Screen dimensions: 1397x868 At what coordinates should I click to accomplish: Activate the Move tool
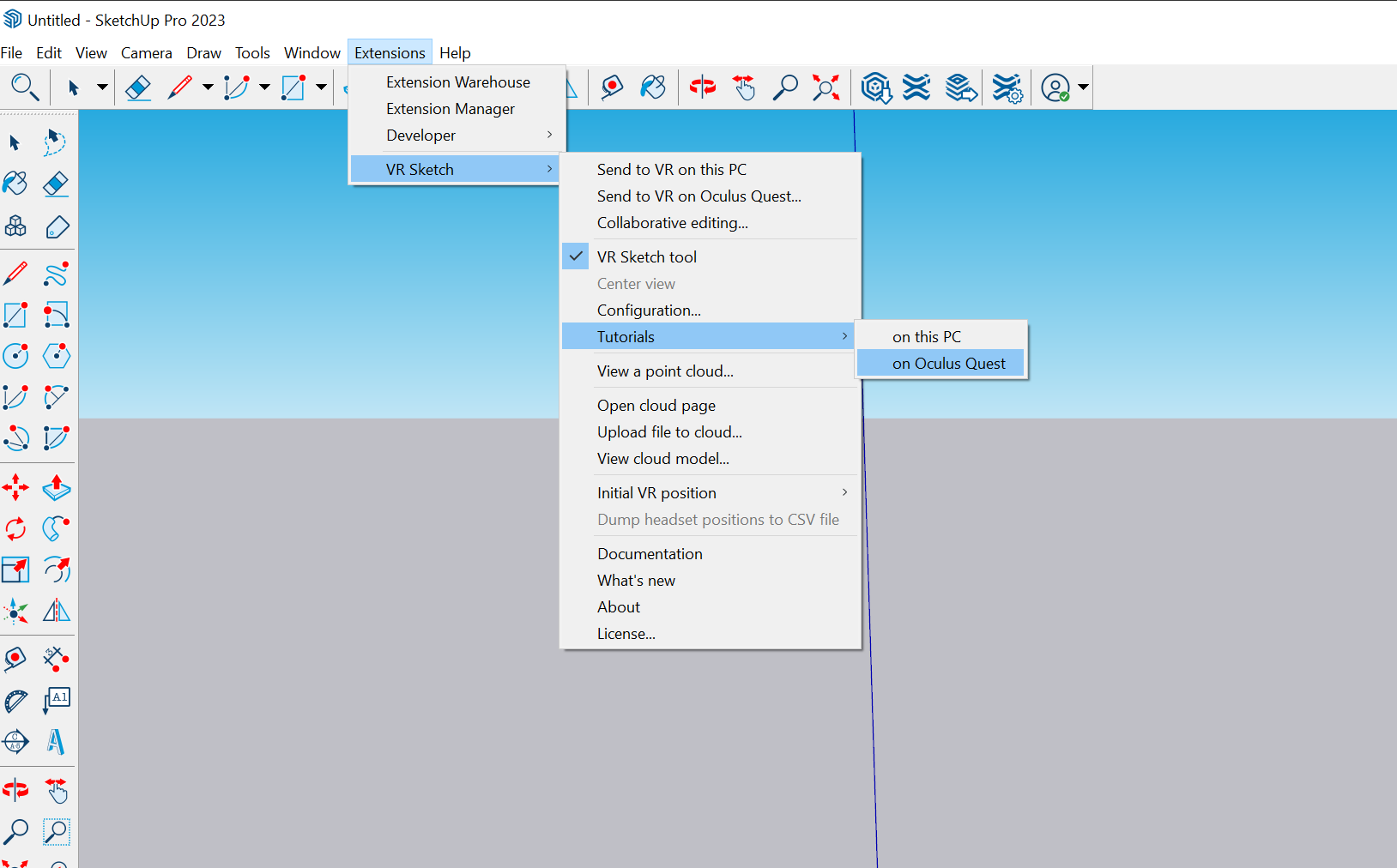pyautogui.click(x=15, y=487)
